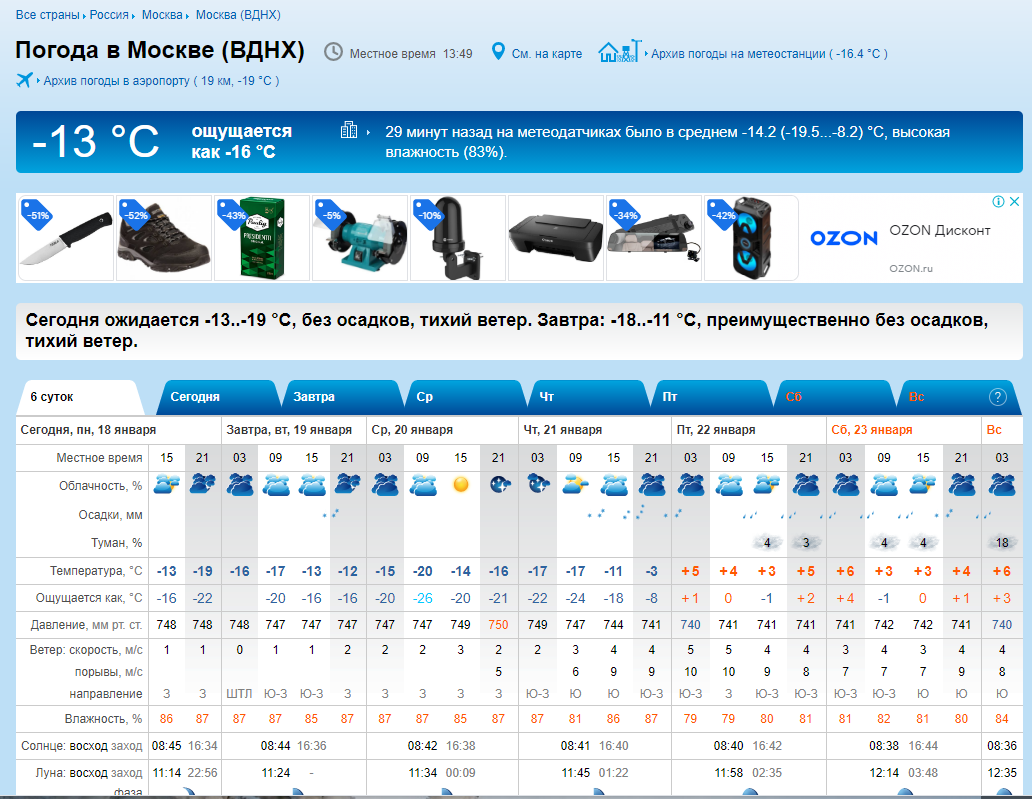Image resolution: width=1032 pixels, height=799 pixels.
Task: Click the Ср, 20 января header
Action: 412,430
